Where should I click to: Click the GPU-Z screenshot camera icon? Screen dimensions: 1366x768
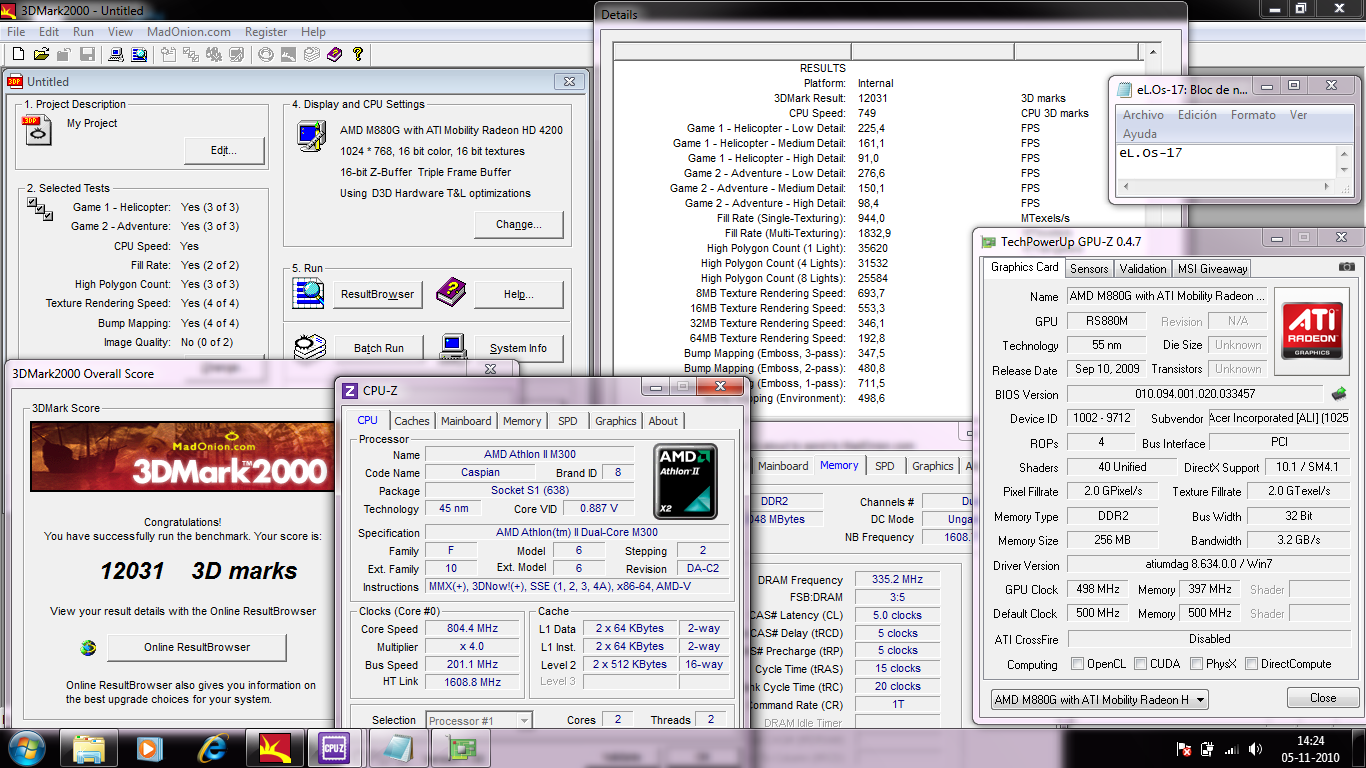pos(1347,267)
